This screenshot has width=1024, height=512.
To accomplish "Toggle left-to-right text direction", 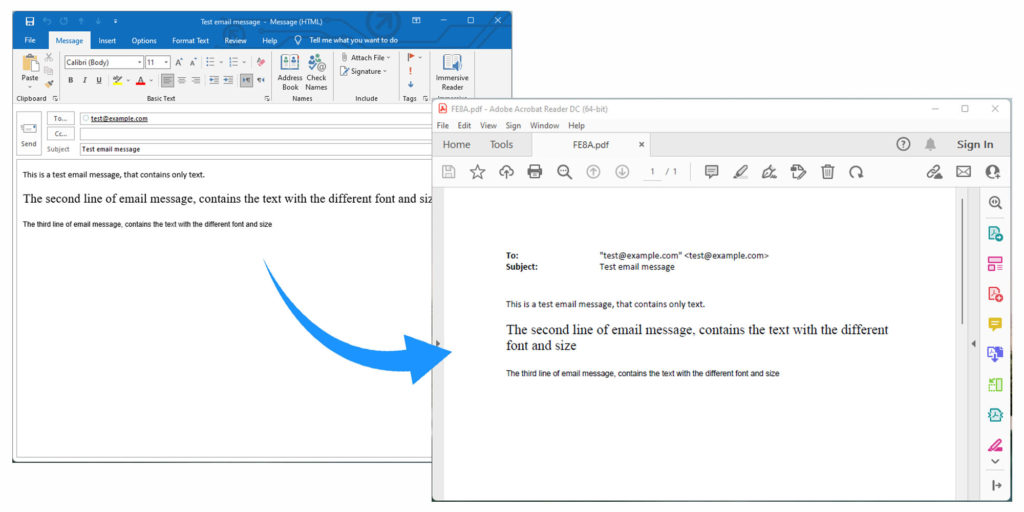I will 246,80.
